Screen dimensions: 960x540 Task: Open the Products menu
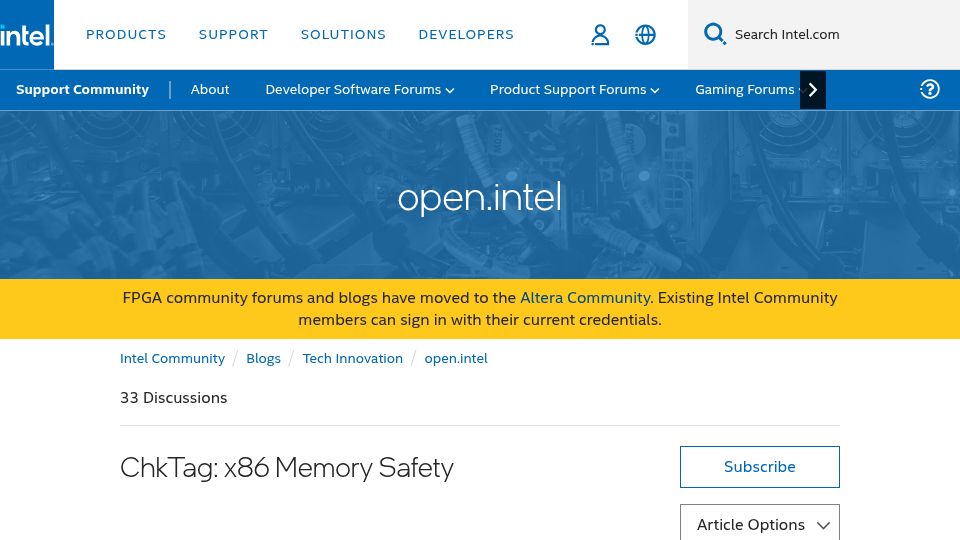pyautogui.click(x=126, y=35)
